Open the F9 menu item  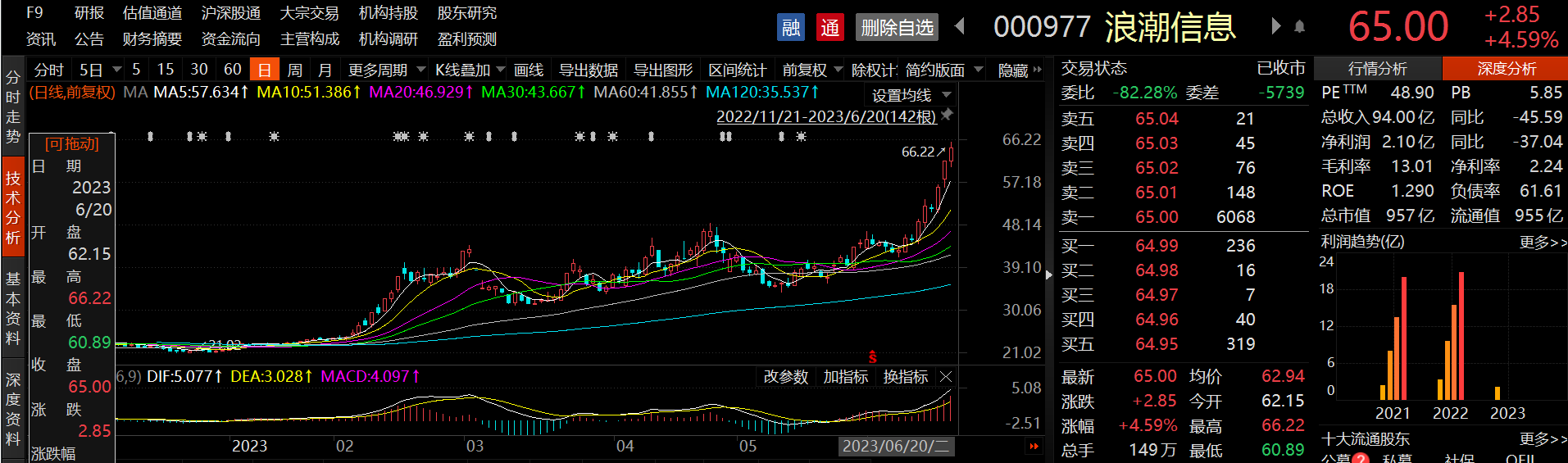[34, 13]
